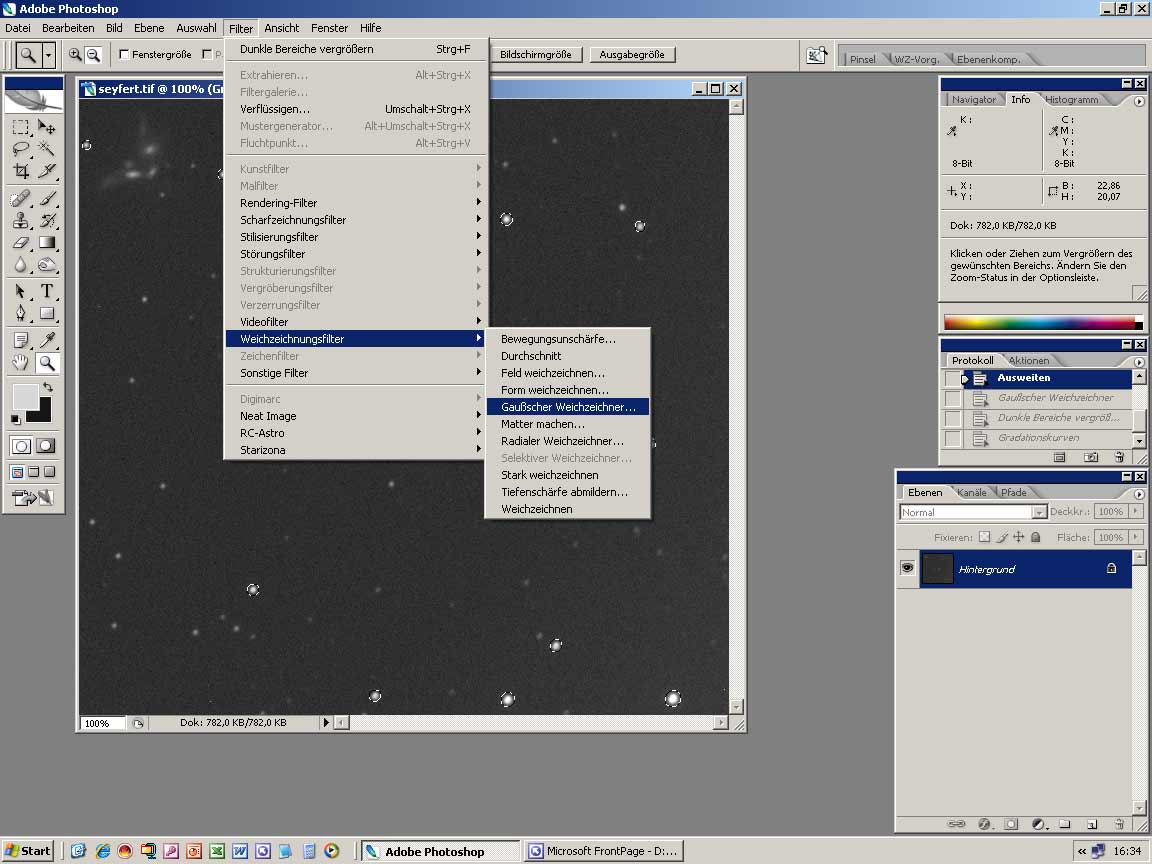The height and width of the screenshot is (864, 1152).
Task: Open the Zoom tool preset picker arrow
Action: coord(48,54)
